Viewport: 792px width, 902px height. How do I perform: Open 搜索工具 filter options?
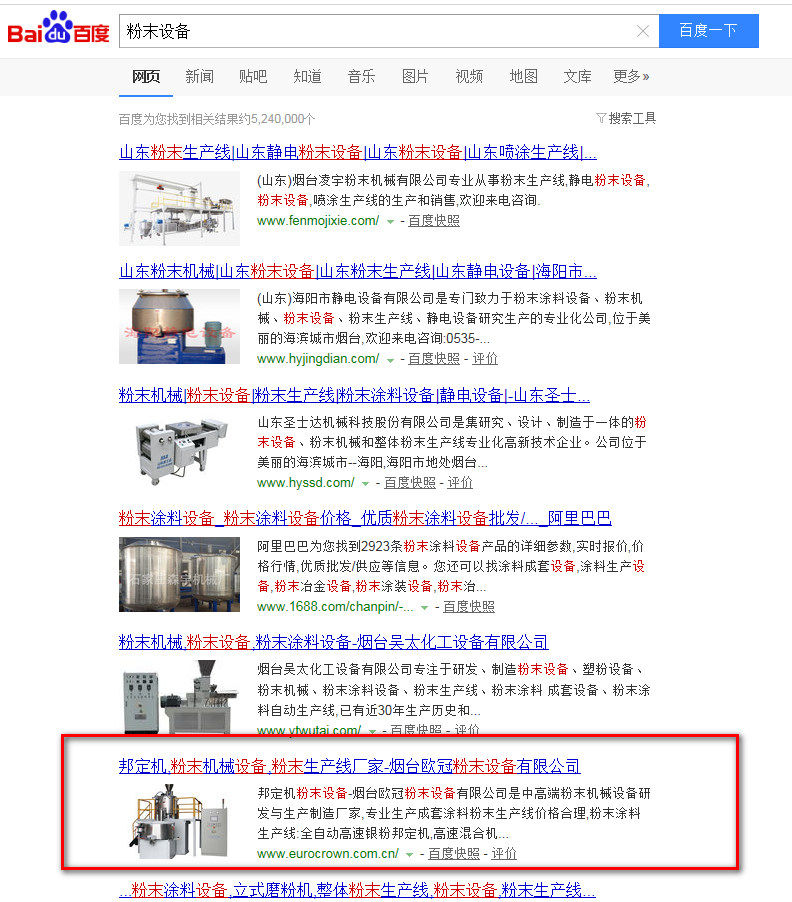pyautogui.click(x=626, y=119)
